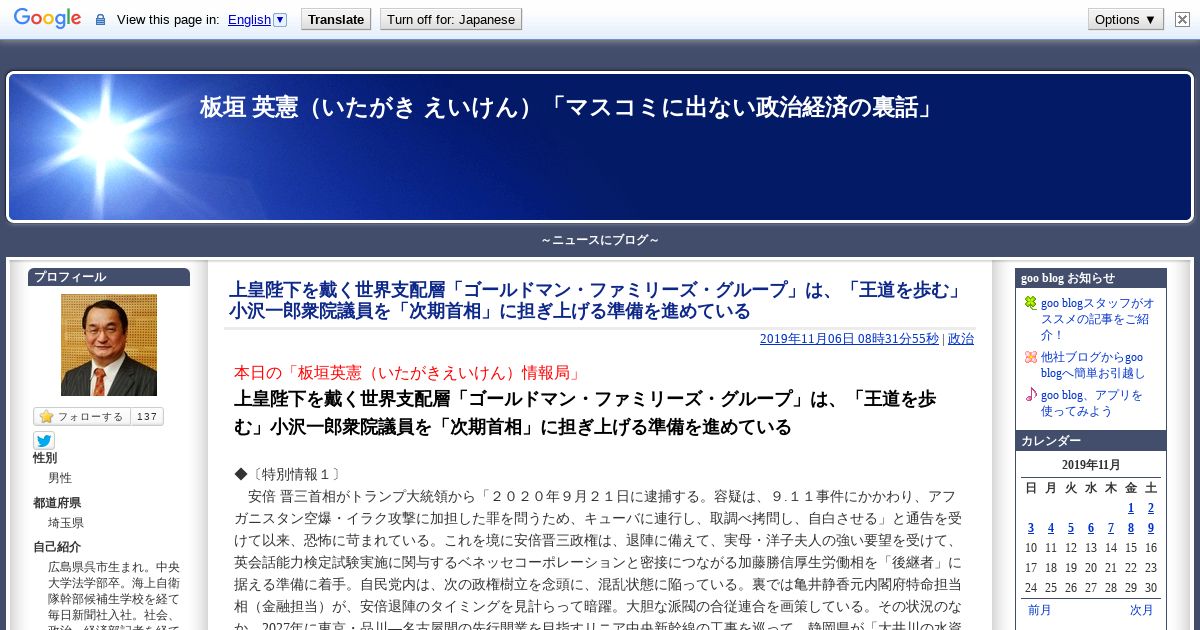The width and height of the screenshot is (1200, 630).
Task: Click calendar date 15
Action: [1131, 548]
